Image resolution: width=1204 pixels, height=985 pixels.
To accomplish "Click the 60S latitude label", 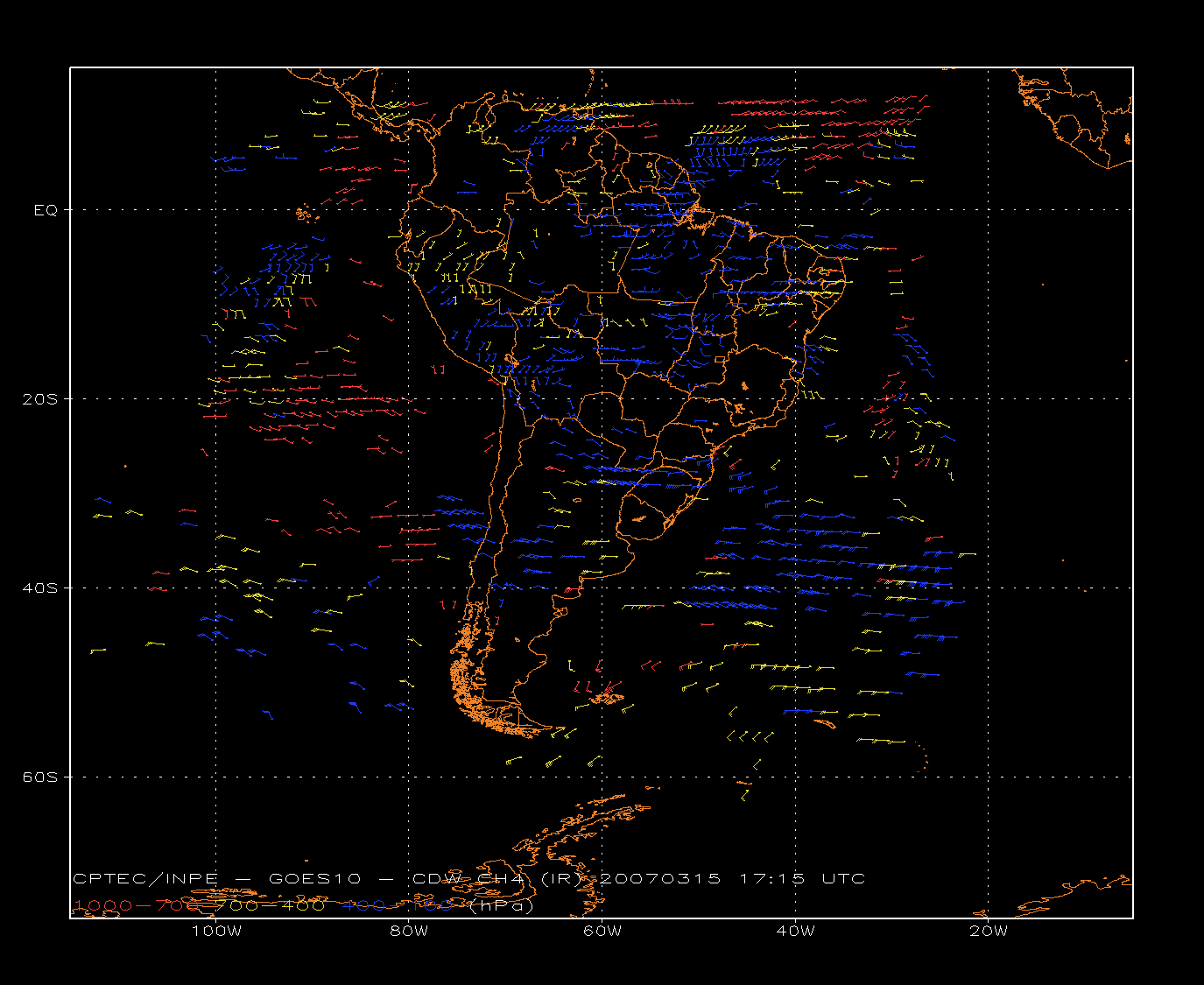I will coord(39,777).
